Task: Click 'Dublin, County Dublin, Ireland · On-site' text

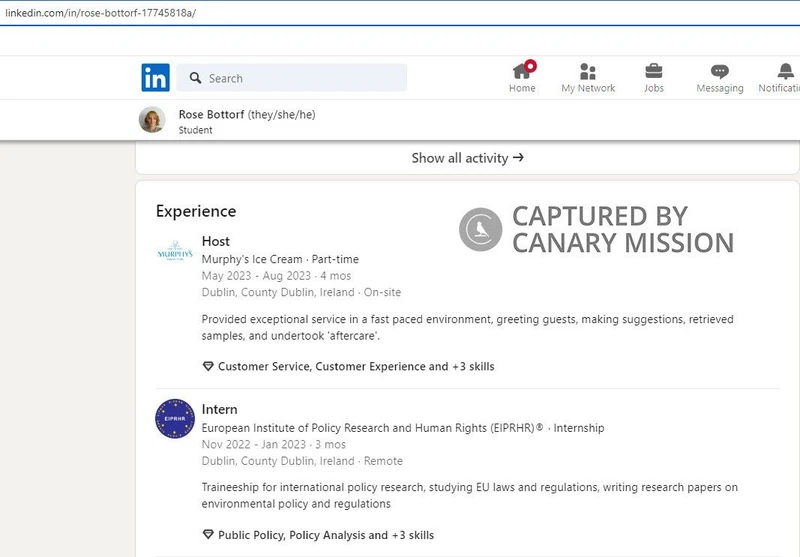Action: tap(301, 292)
